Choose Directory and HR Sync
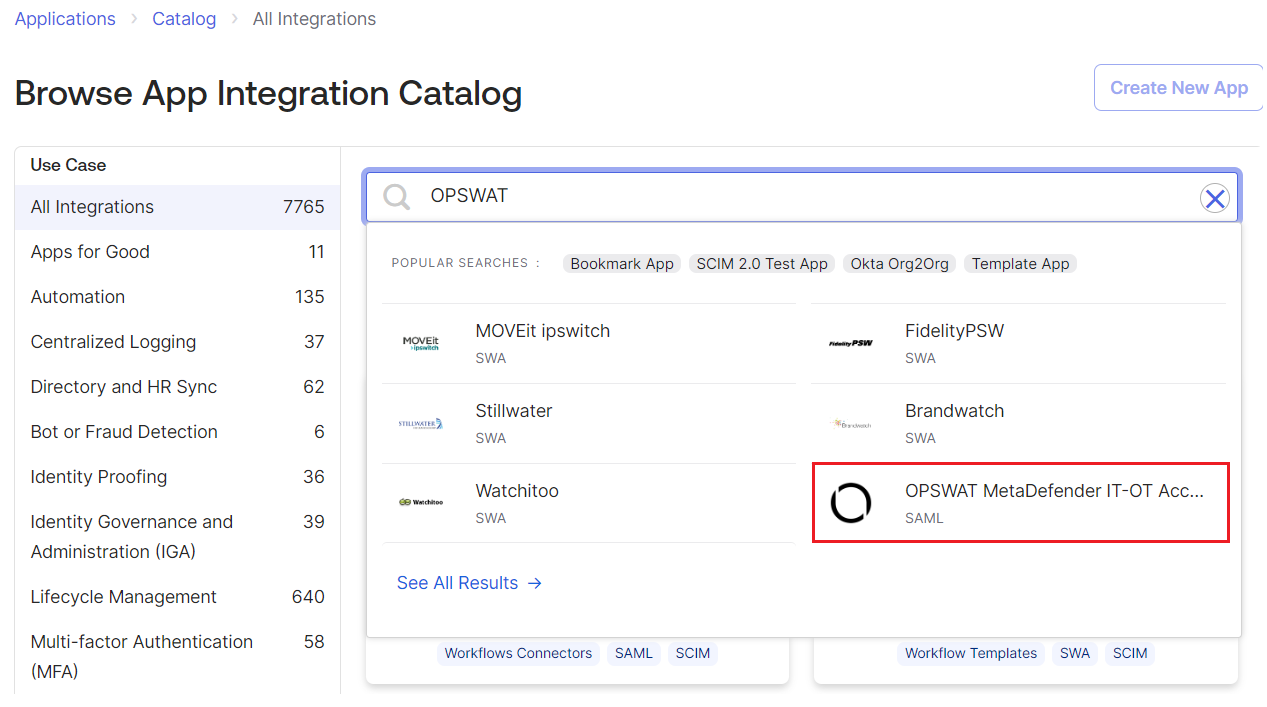 pos(177,387)
